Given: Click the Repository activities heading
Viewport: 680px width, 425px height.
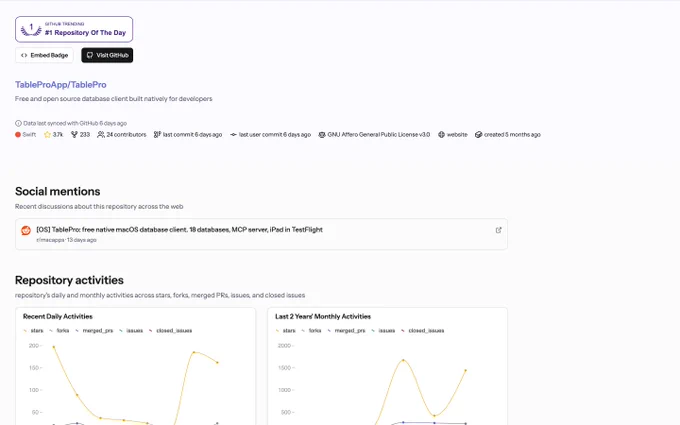Looking at the screenshot, I should pyautogui.click(x=69, y=280).
